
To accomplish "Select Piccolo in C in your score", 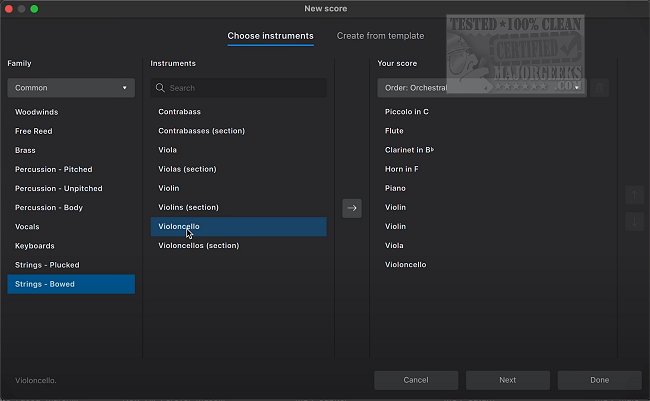I will point(407,112).
